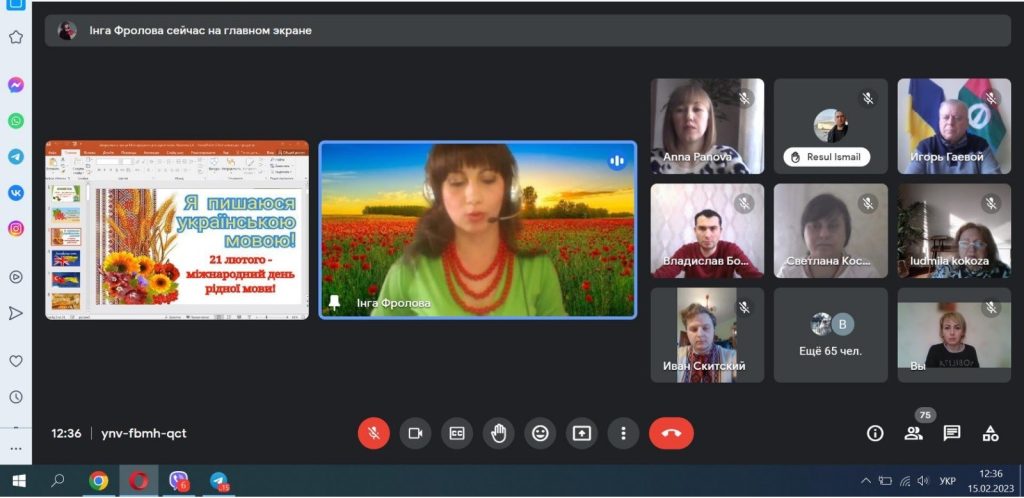Toggle the camera on or off
The width and height of the screenshot is (1024, 498).
click(415, 433)
